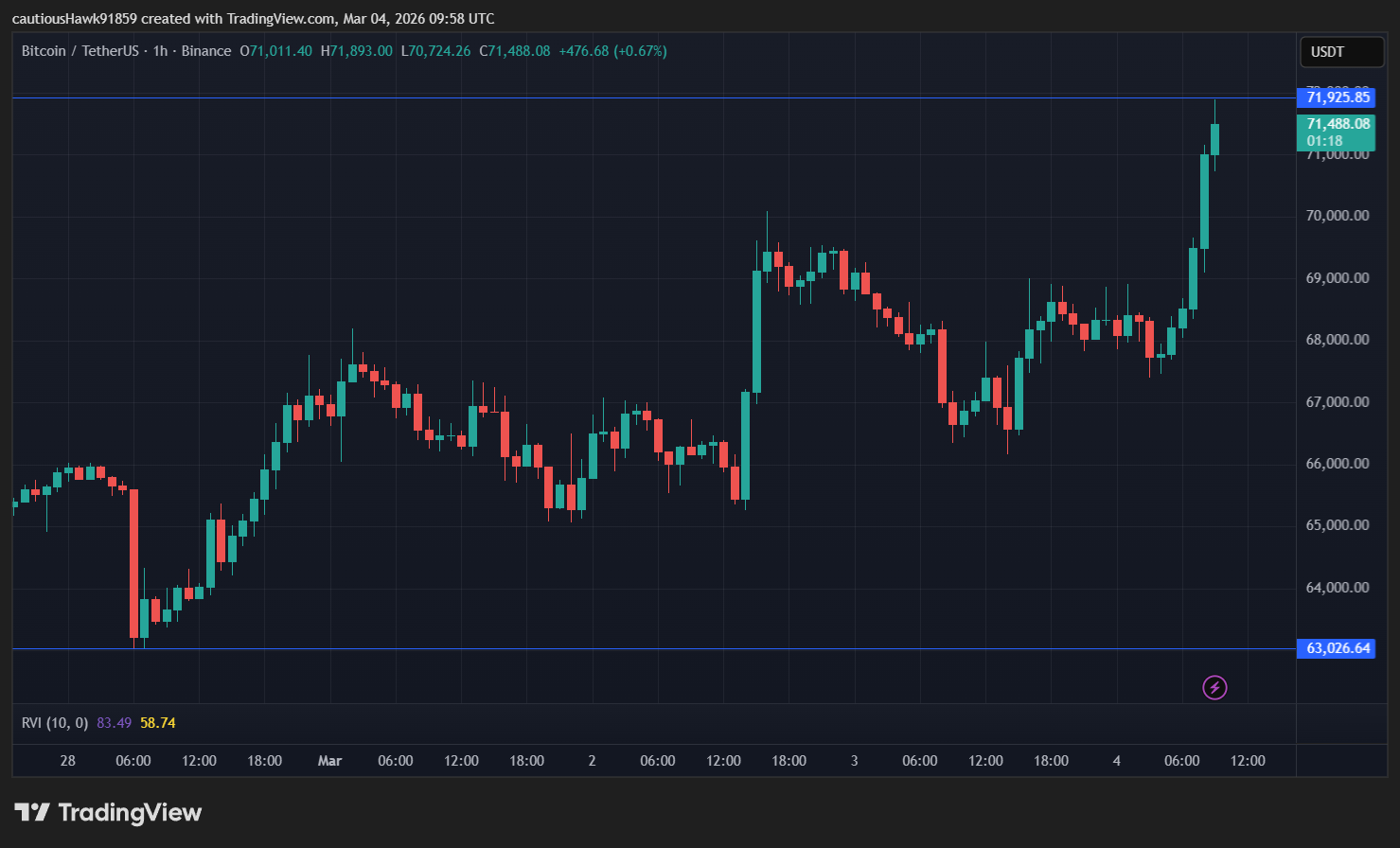Click the lightning bolt instant trading icon
Screen dimensions: 1400x848
pyautogui.click(x=1215, y=687)
